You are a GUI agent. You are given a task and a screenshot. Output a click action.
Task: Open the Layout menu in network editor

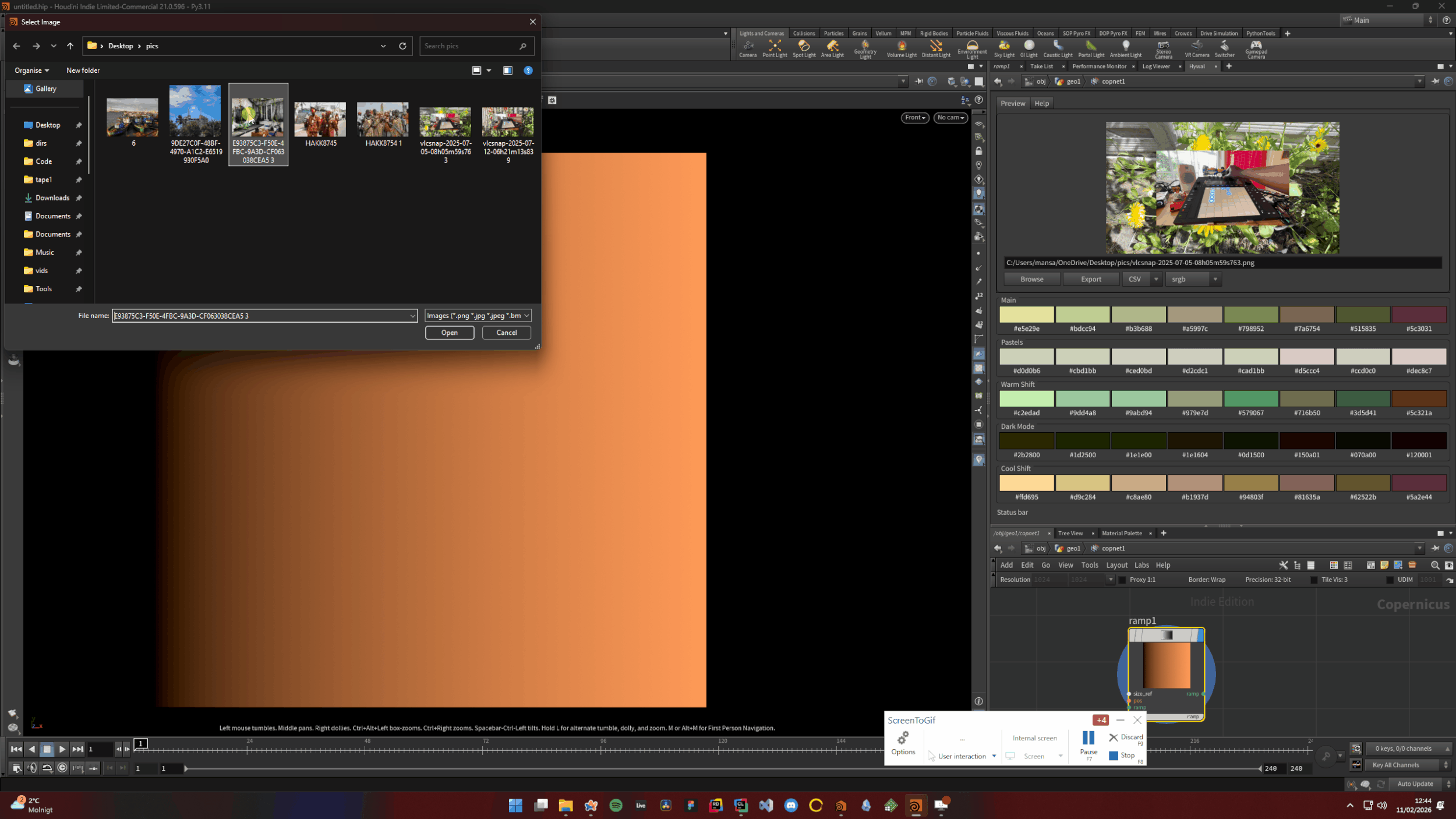1116,565
